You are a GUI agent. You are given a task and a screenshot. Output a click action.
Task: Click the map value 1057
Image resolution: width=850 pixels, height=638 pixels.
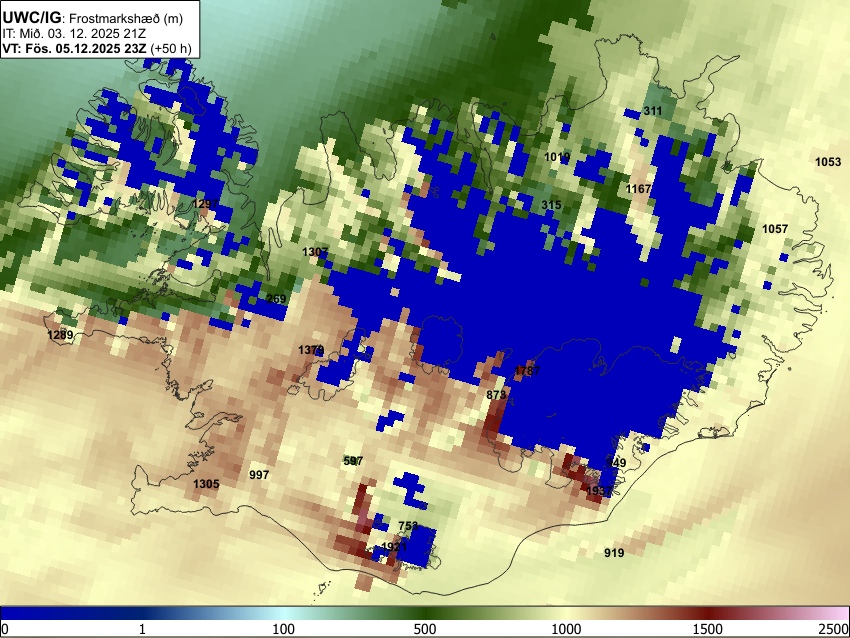(775, 229)
